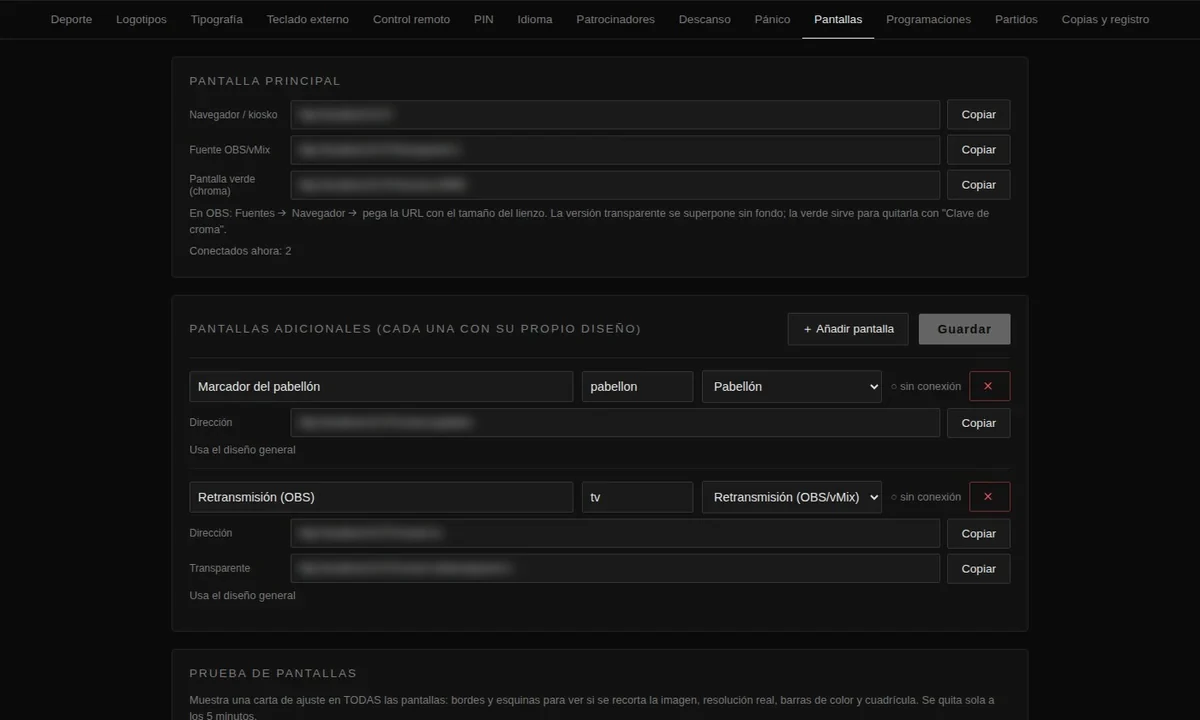Edit the tv identifier field
Screen dimensions: 1200x720
pyautogui.click(x=637, y=497)
